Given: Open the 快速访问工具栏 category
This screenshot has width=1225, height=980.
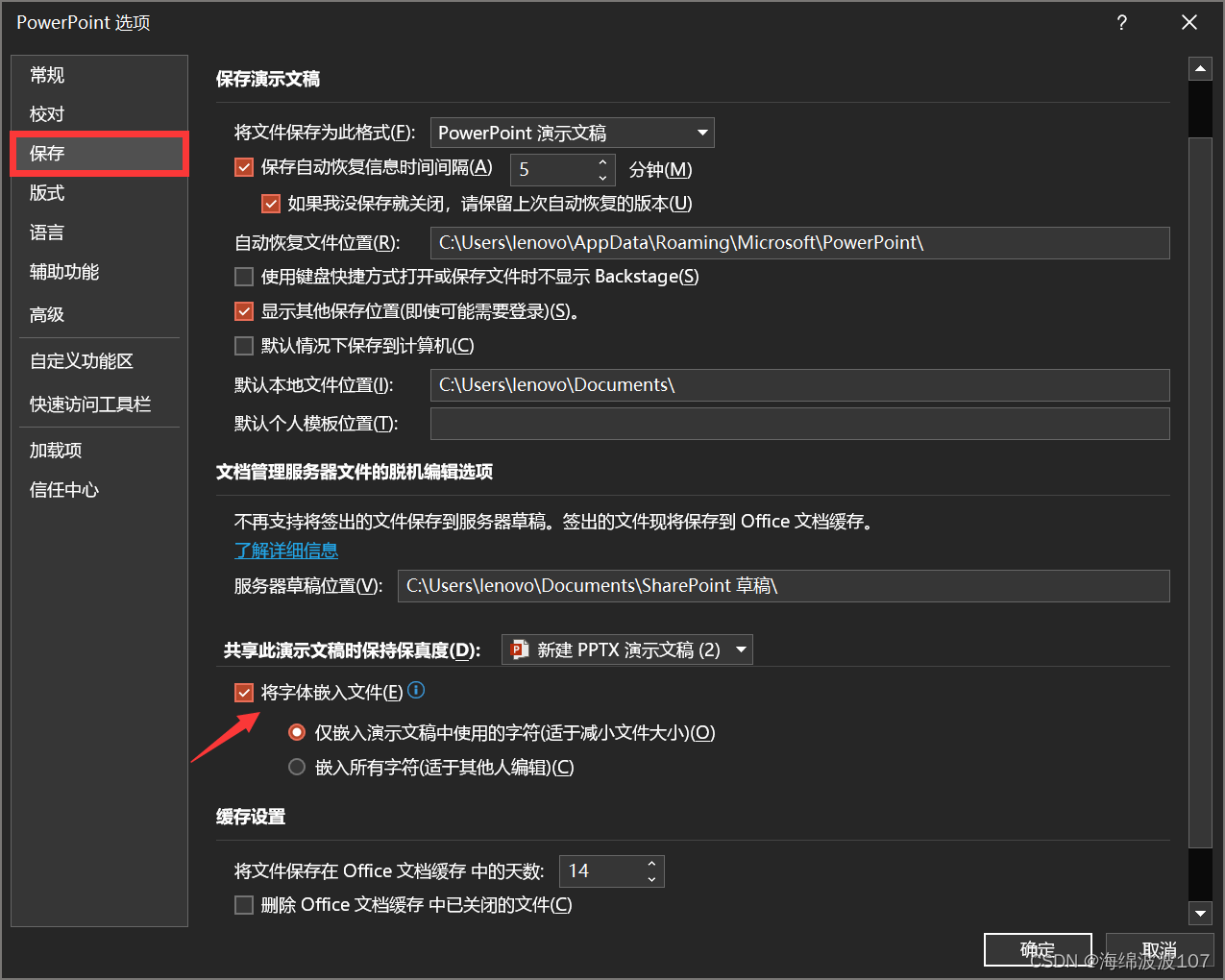Looking at the screenshot, I should 99,404.
